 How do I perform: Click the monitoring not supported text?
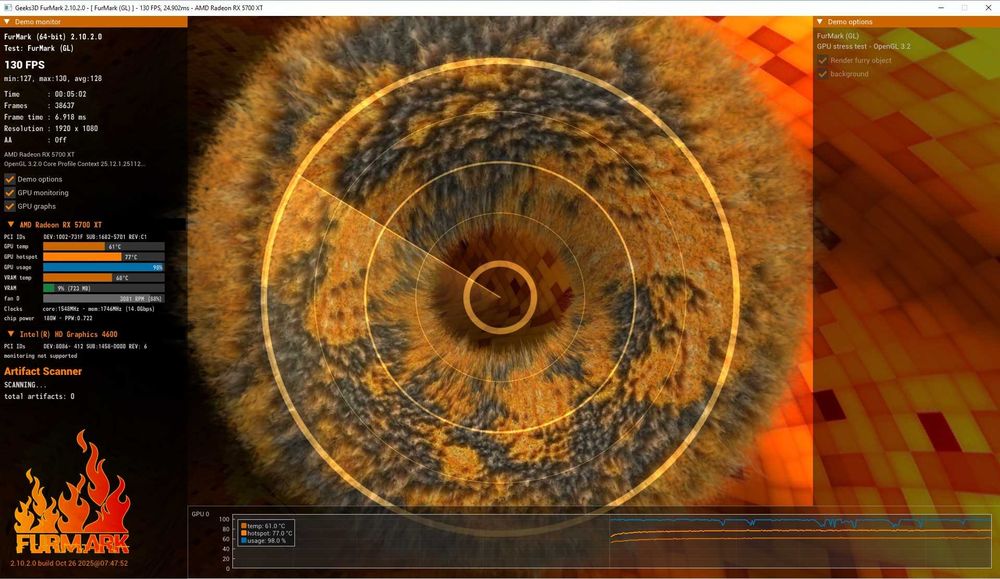40,356
